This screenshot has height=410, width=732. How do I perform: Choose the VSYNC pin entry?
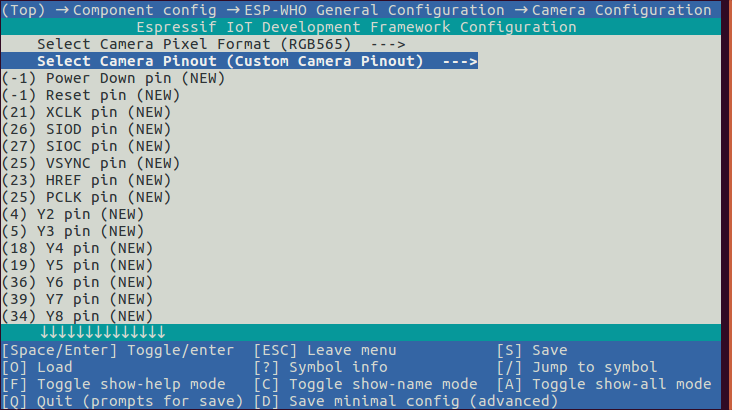pyautogui.click(x=92, y=163)
